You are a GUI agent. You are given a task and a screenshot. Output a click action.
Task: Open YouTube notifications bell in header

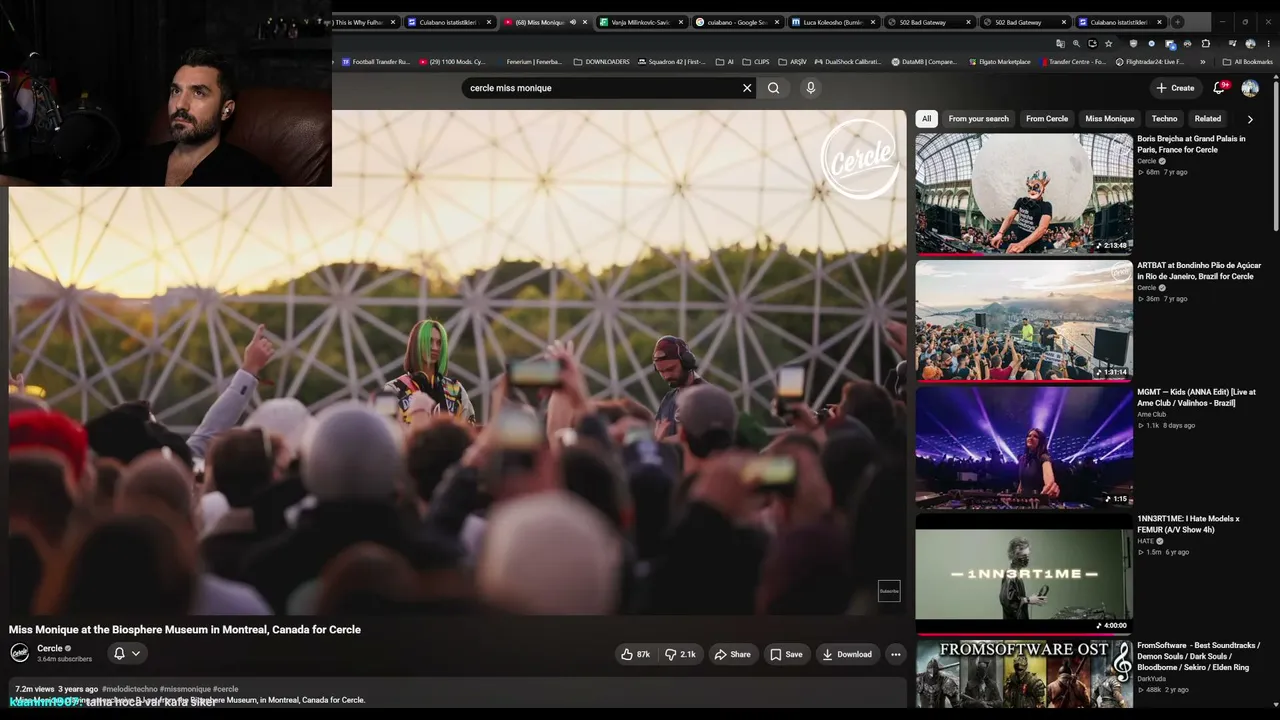pyautogui.click(x=1218, y=88)
